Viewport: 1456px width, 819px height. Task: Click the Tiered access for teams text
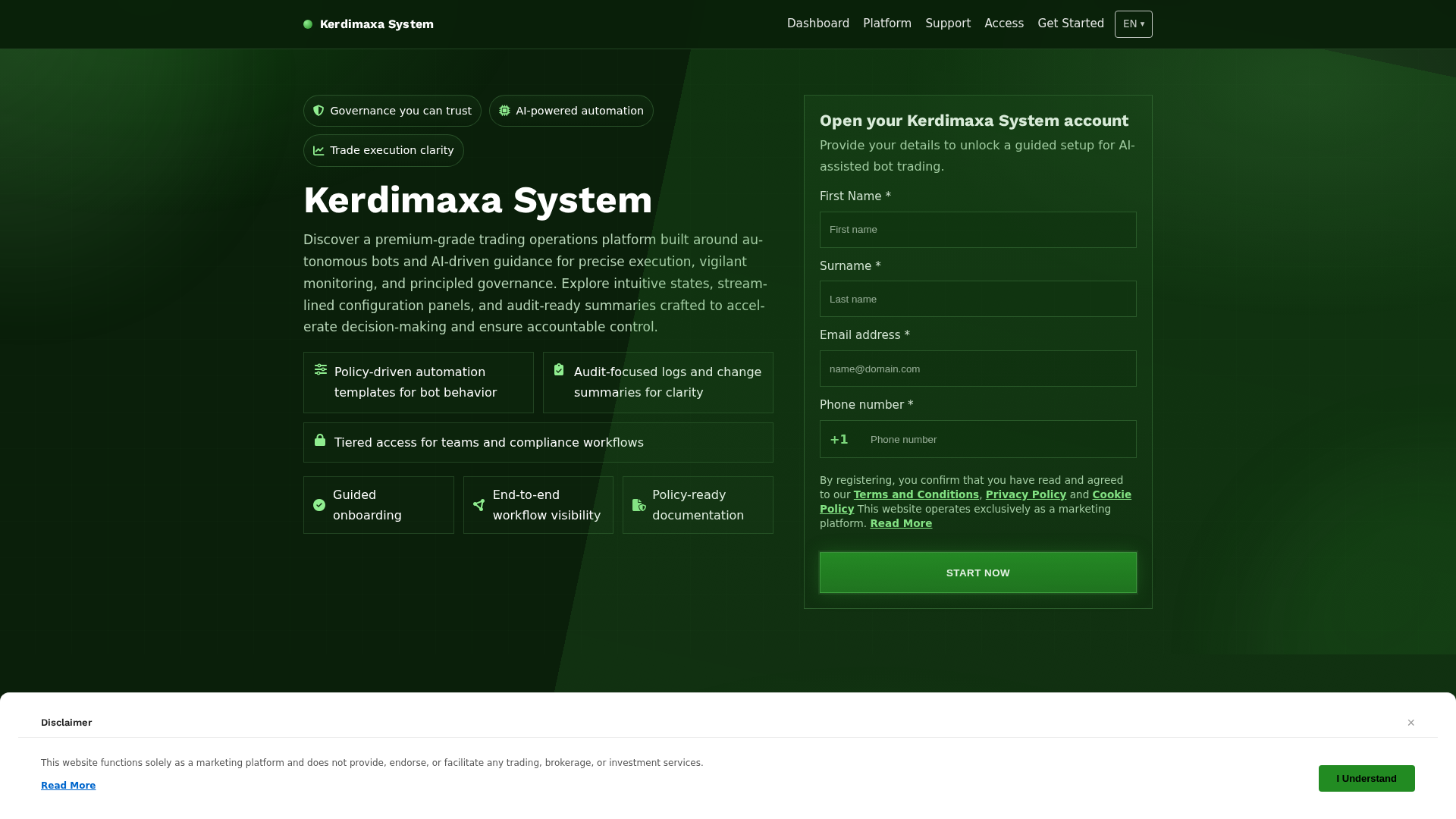pyautogui.click(x=489, y=443)
